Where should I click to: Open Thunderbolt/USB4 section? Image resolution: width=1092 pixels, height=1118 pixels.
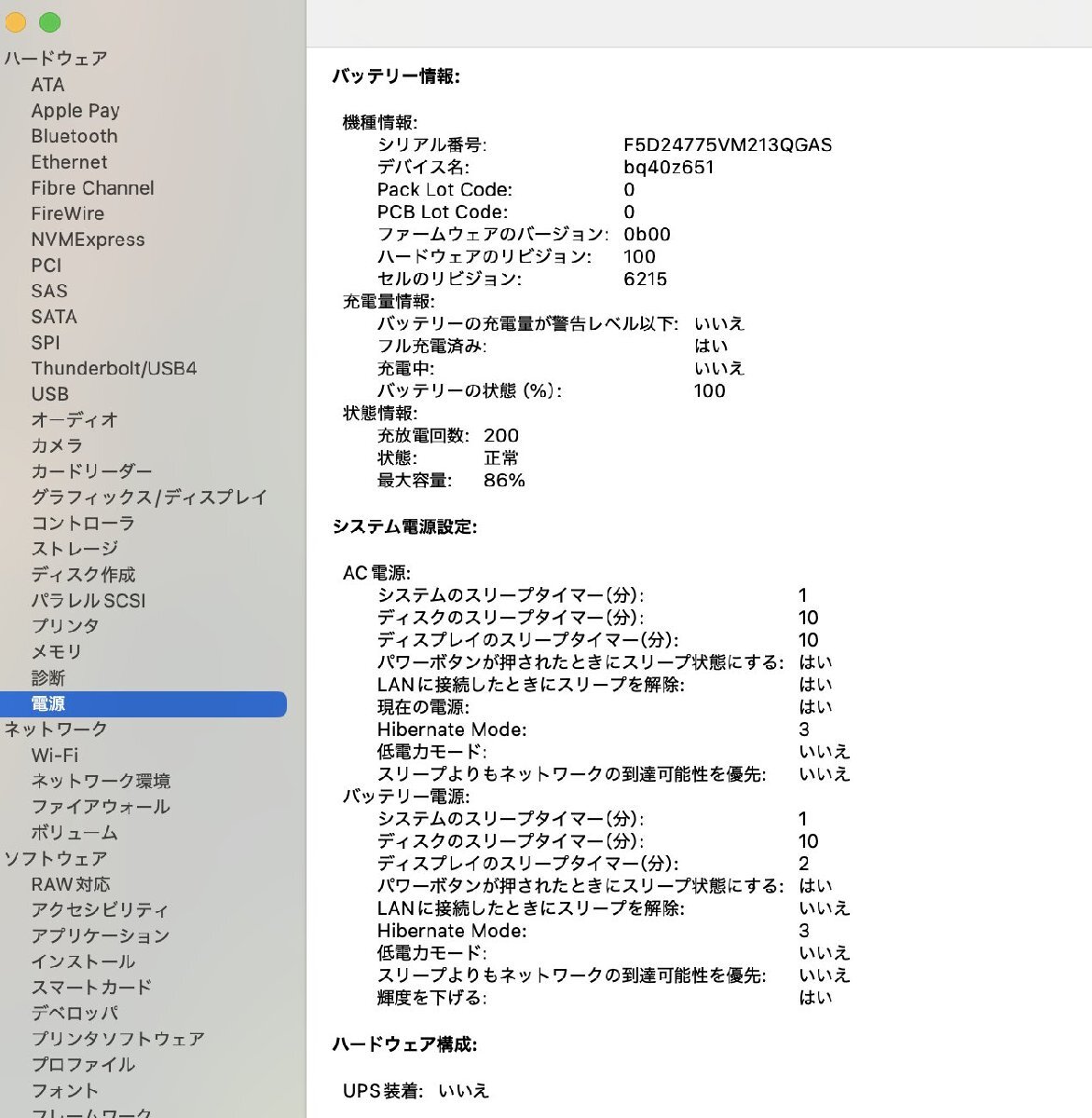click(x=114, y=368)
